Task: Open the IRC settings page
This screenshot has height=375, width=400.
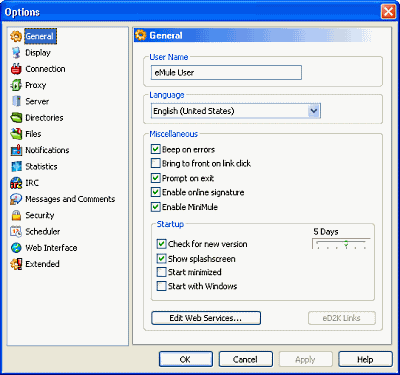Action: click(x=32, y=183)
